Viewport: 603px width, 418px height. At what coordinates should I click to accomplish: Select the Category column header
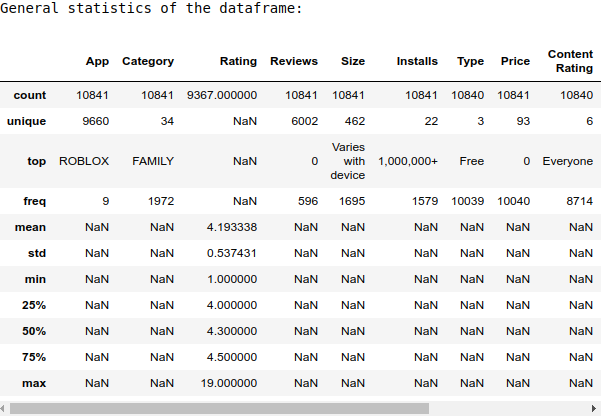pos(148,61)
